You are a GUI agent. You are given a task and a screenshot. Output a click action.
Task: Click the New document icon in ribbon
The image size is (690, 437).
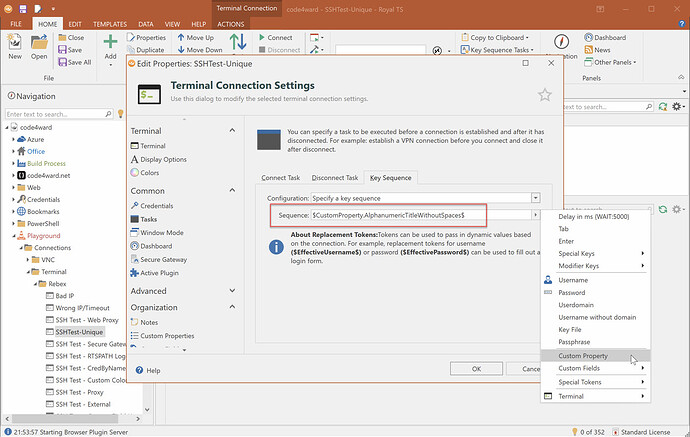pyautogui.click(x=15, y=43)
